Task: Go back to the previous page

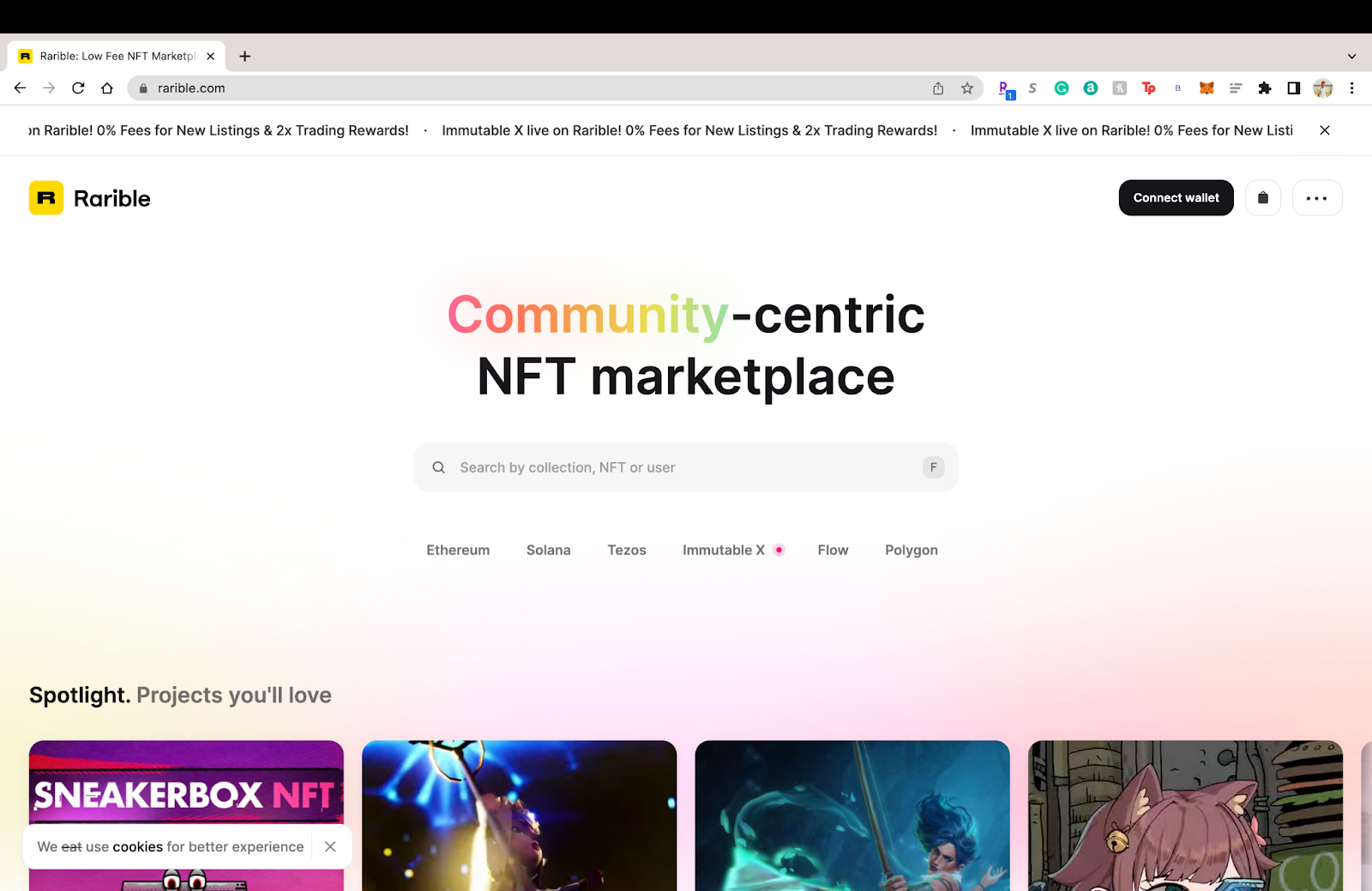Action: (21, 87)
